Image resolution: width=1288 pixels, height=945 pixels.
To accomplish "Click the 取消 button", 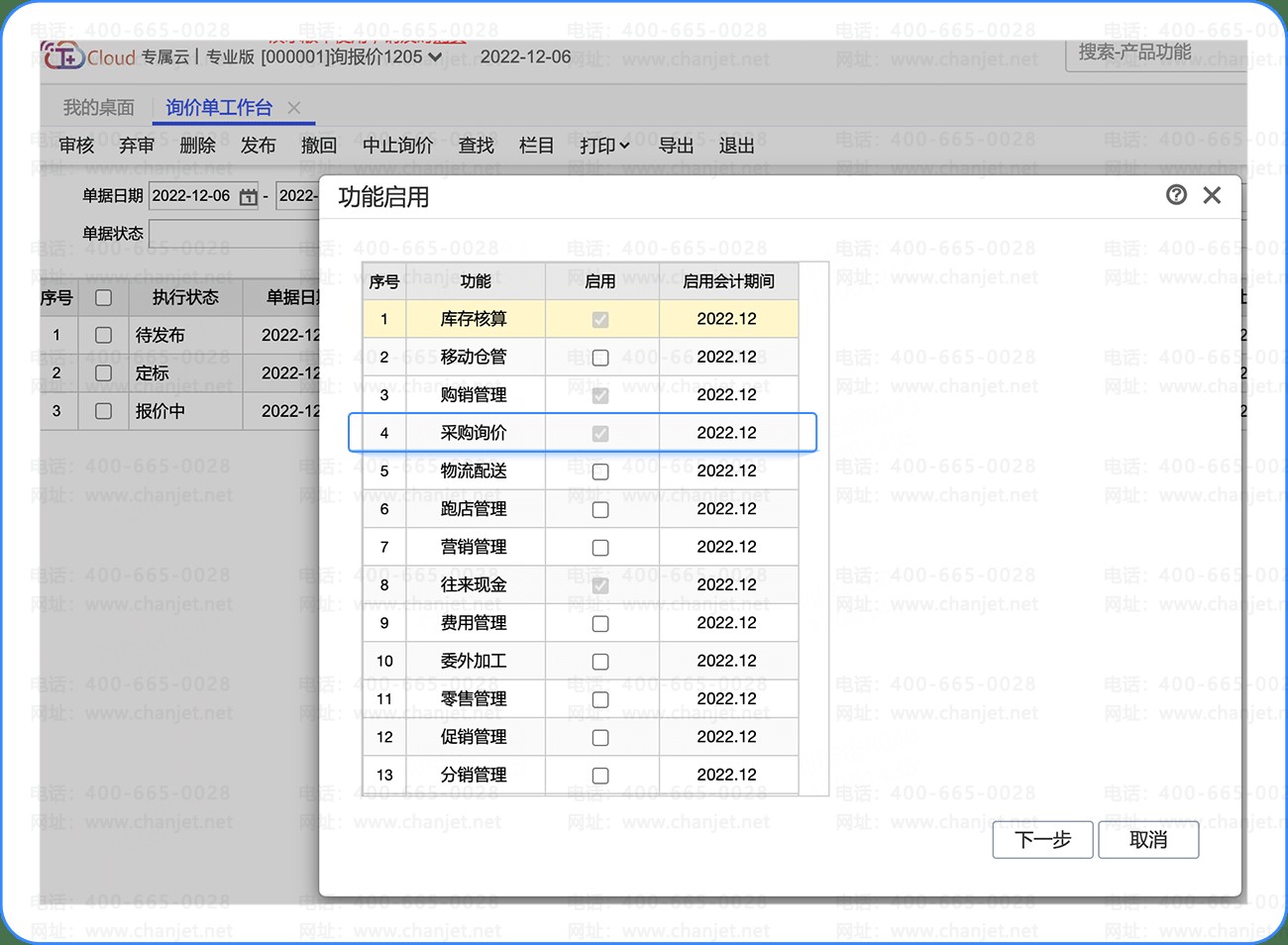I will coord(1148,840).
